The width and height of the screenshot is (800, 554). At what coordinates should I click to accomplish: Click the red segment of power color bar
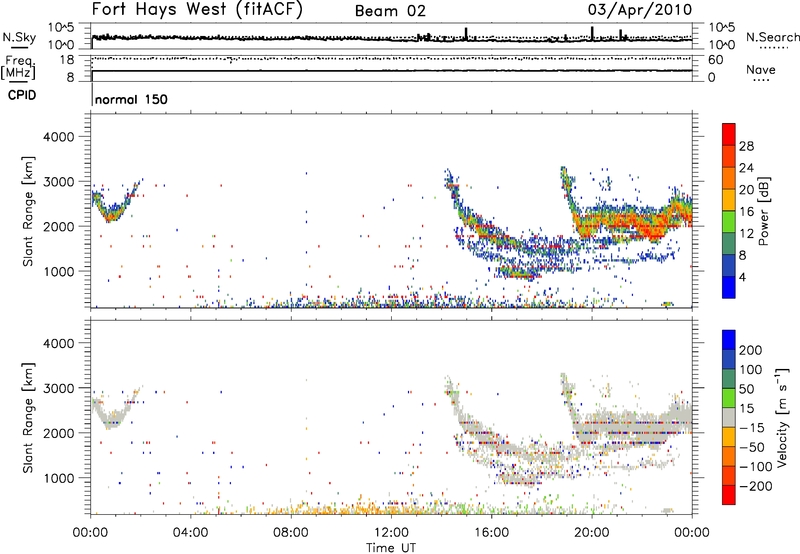pos(729,134)
